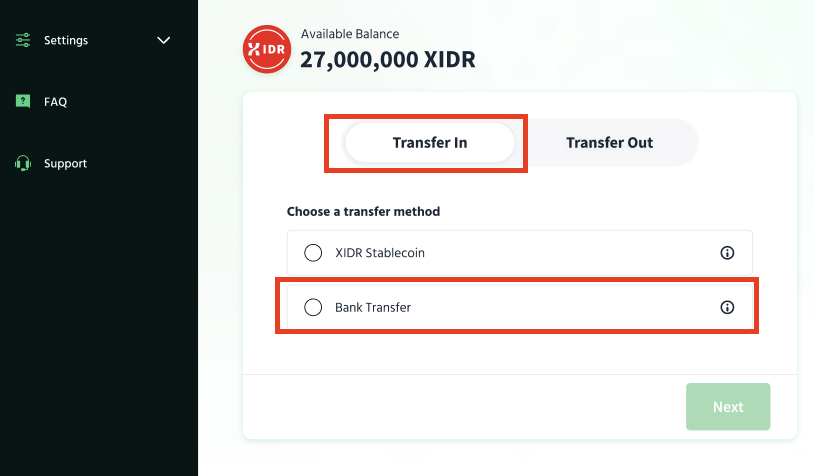This screenshot has height=476, width=814.
Task: Switch to the Transfer In tab
Action: pyautogui.click(x=430, y=143)
